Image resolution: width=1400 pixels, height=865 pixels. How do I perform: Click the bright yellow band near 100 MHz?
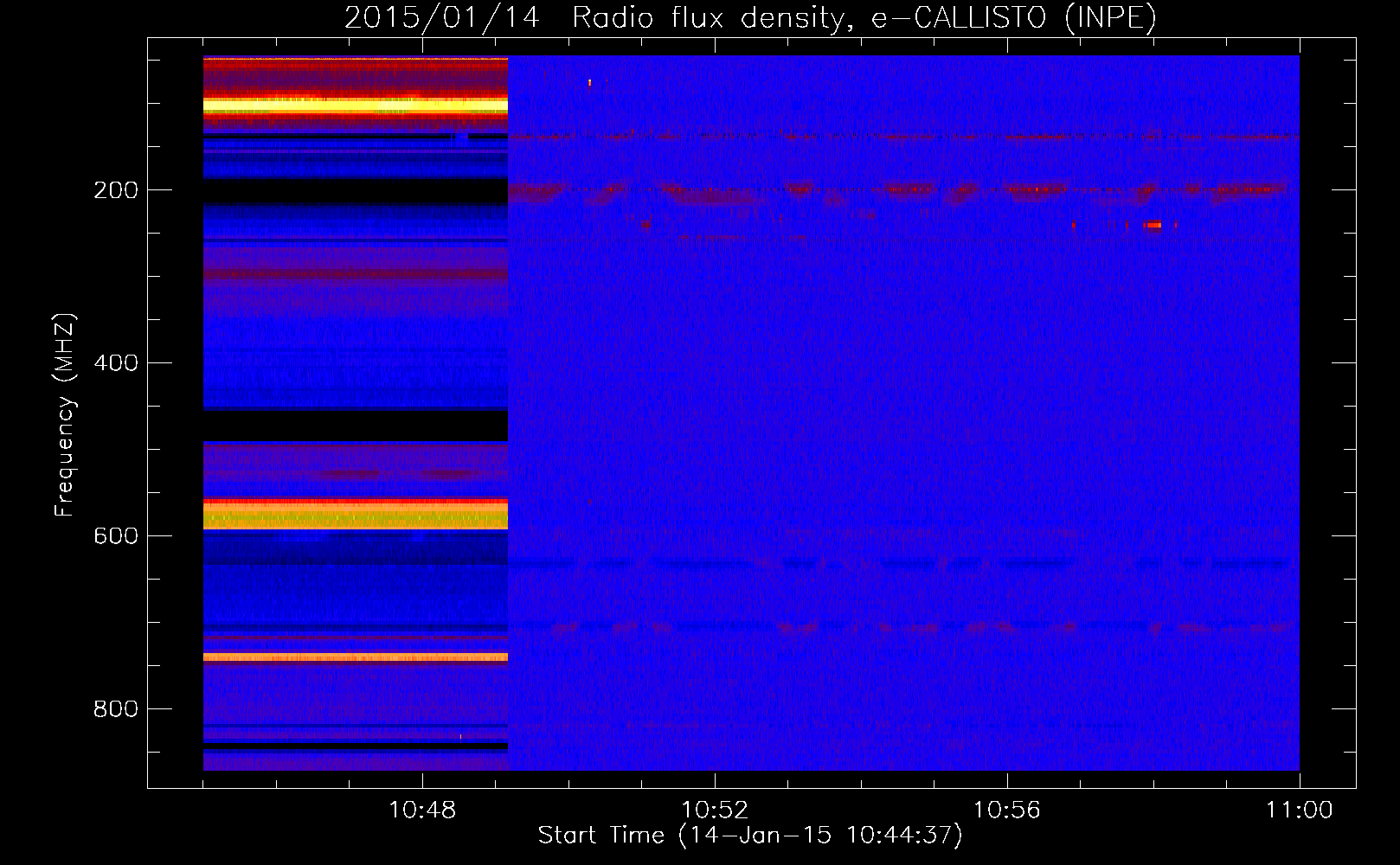pos(356,106)
